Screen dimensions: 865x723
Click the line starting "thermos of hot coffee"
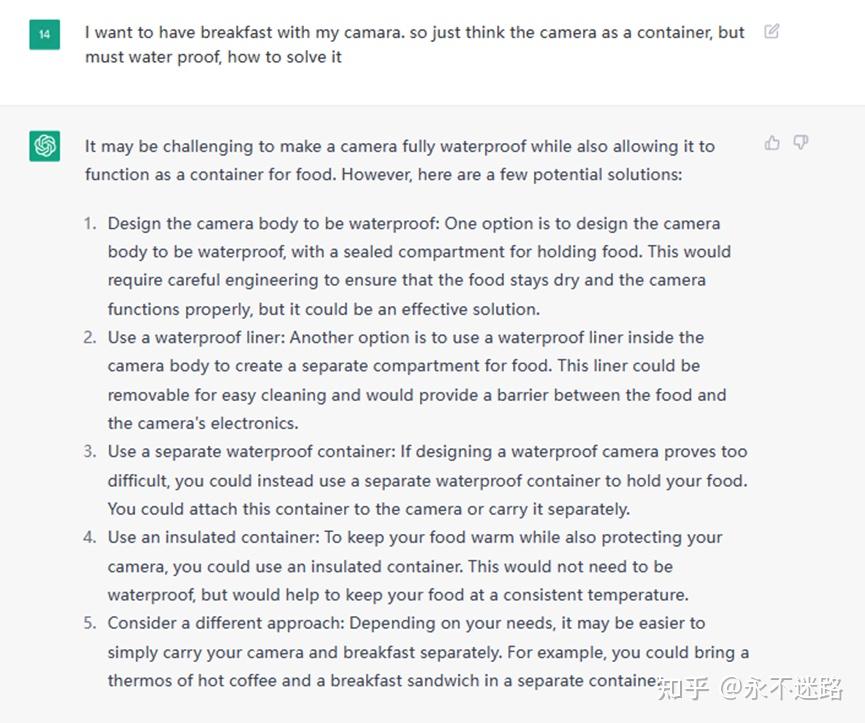point(382,681)
